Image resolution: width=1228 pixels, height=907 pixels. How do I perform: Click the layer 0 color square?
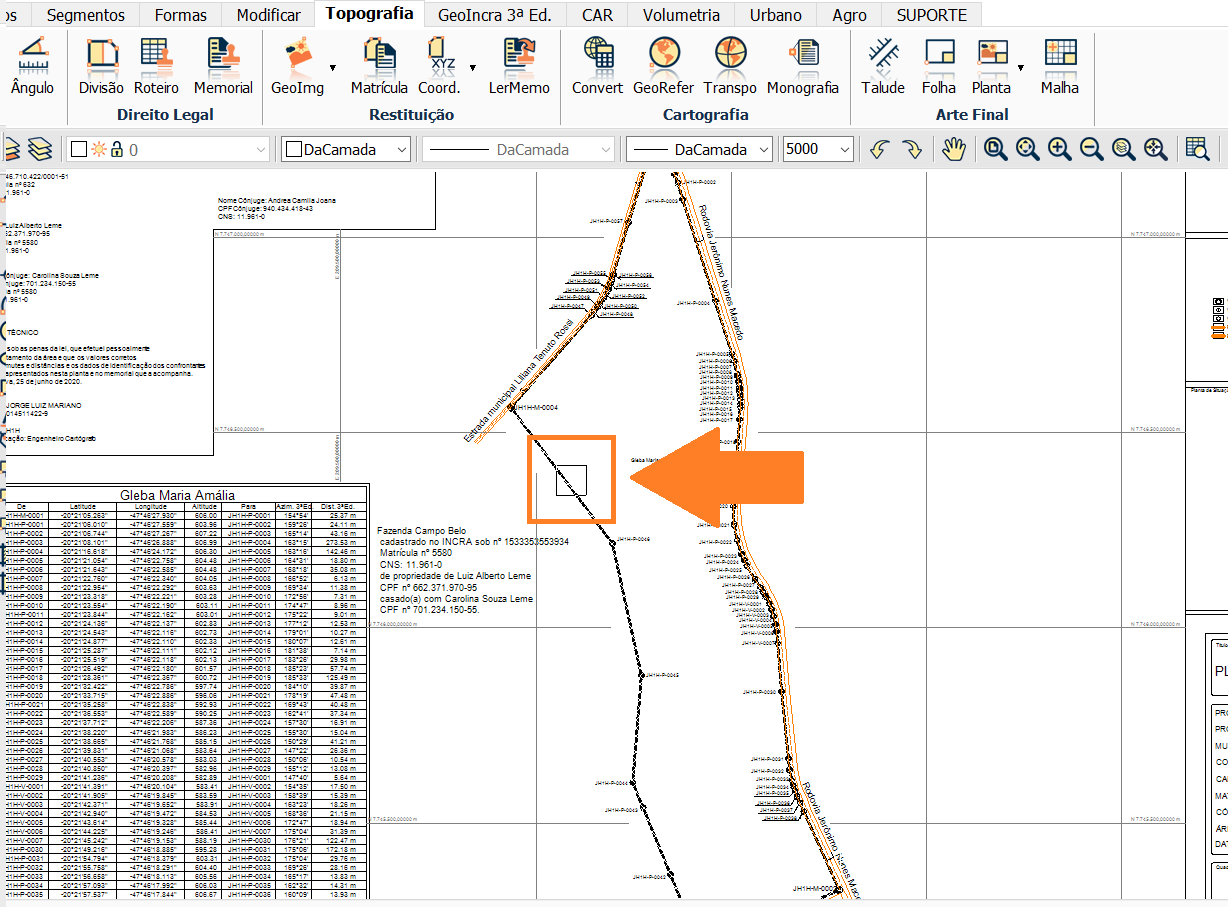(79, 150)
